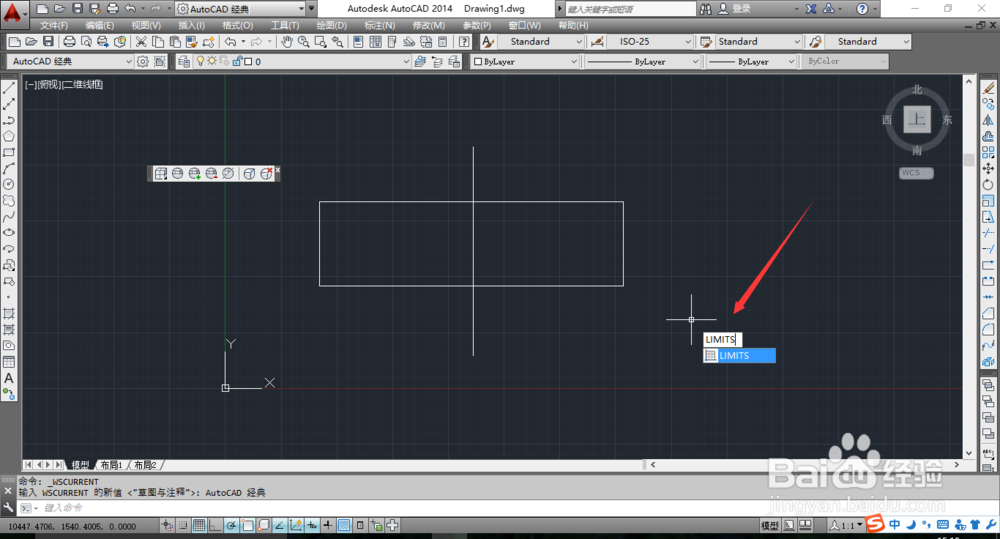
Task: Open the ByLayer linetype dropdown
Action: 643,61
